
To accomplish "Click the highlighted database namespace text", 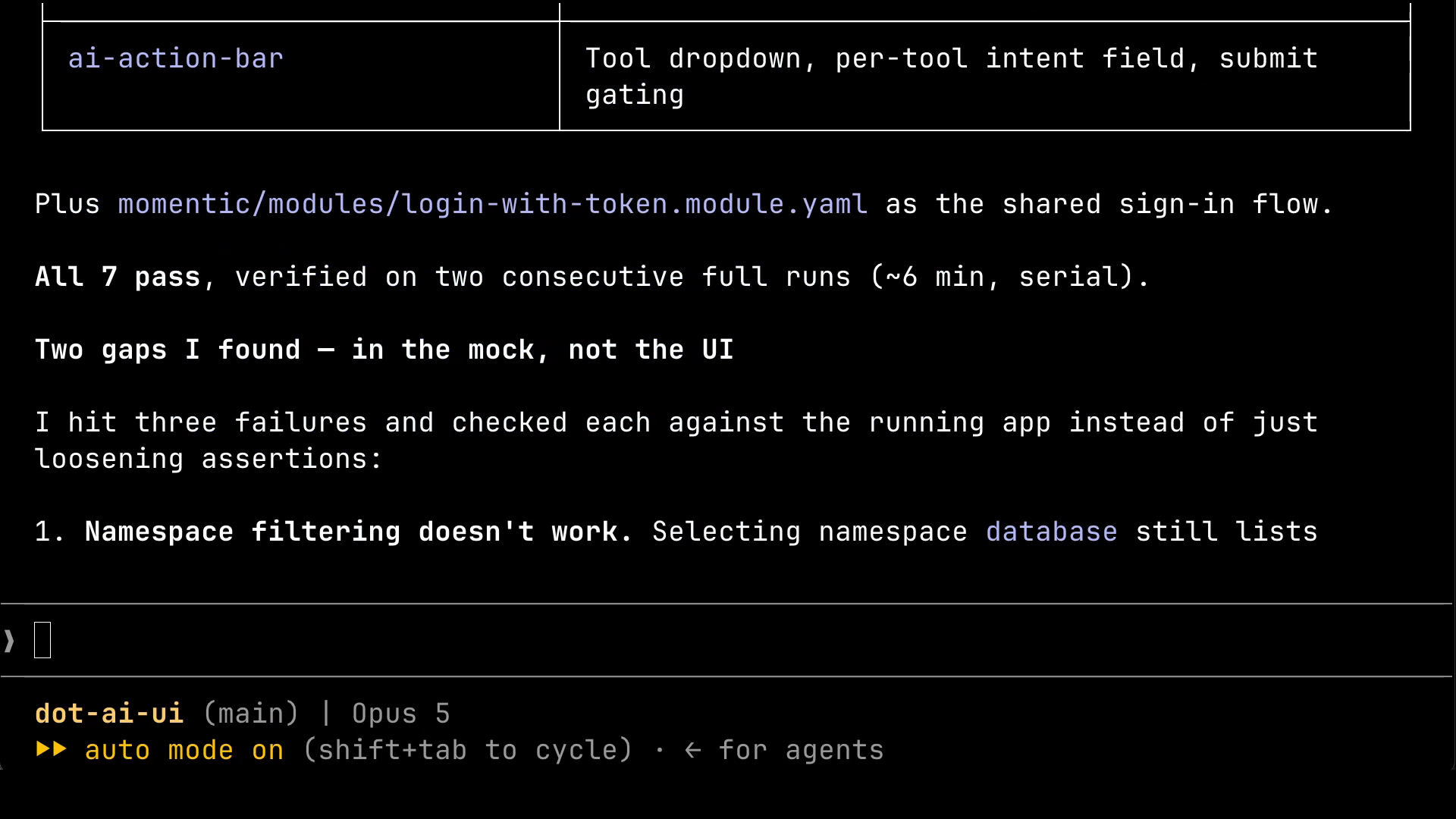I will 1052,532.
